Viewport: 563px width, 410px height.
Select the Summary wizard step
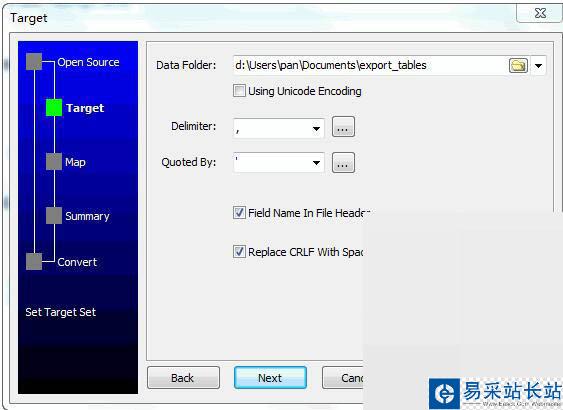(x=87, y=216)
